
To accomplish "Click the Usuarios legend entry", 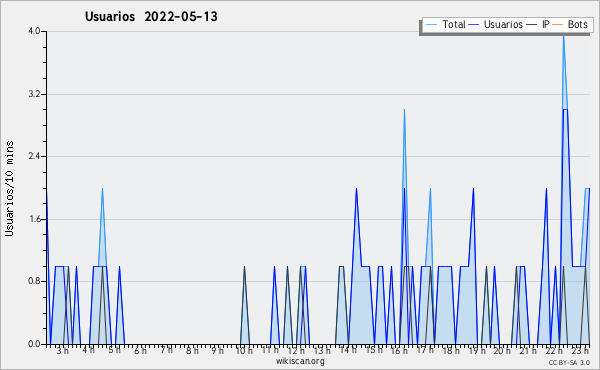I will click(496, 24).
